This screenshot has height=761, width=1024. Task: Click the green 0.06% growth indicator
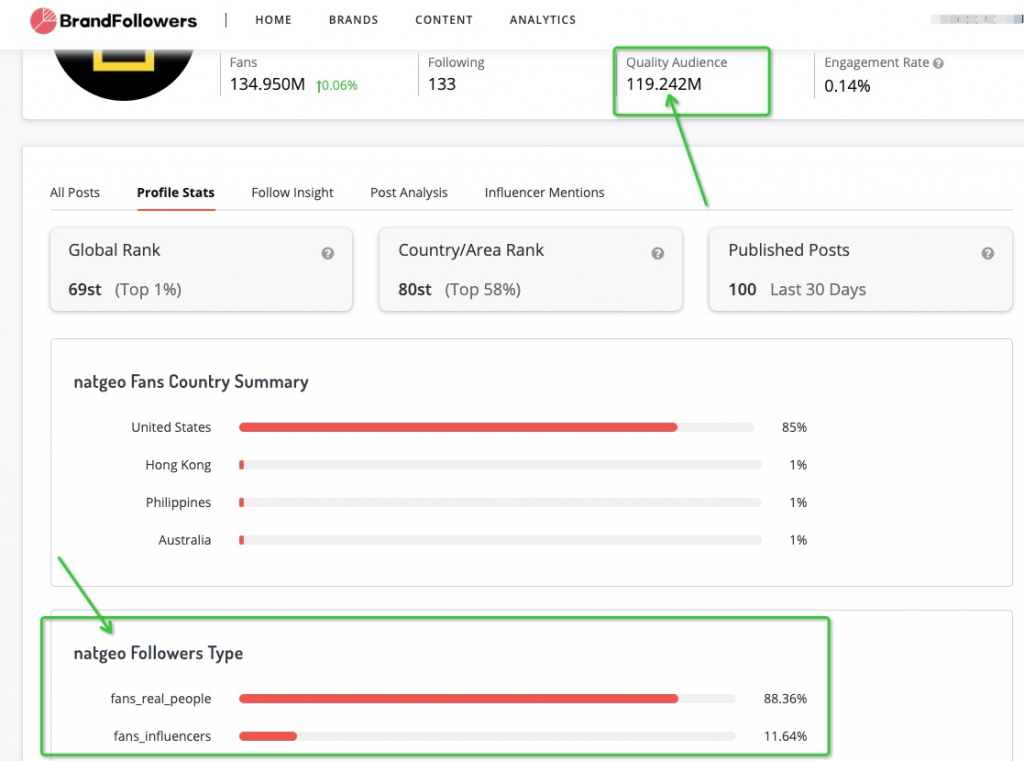337,86
